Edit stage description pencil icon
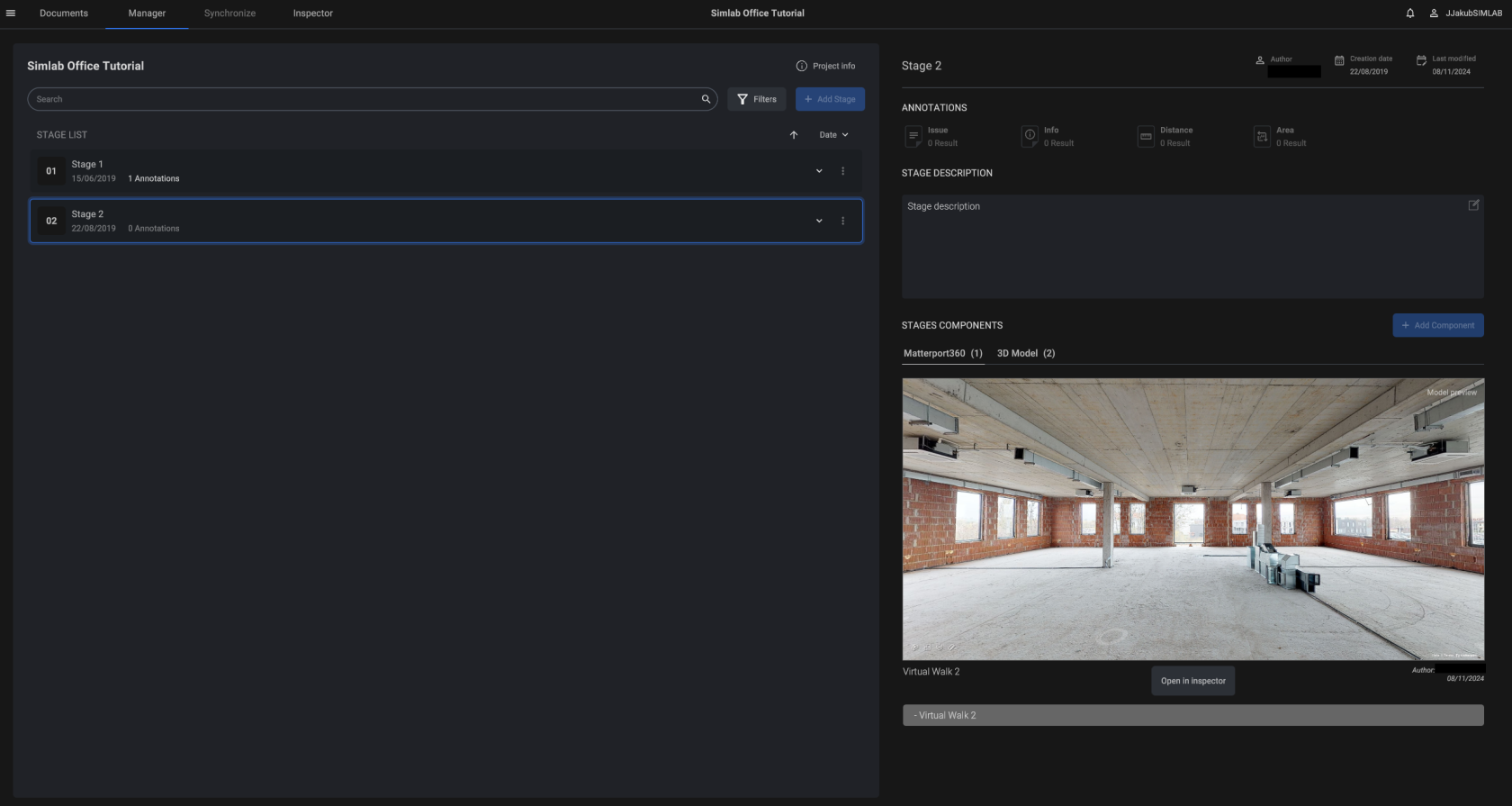Viewport: 1512px width, 806px height. click(1473, 205)
